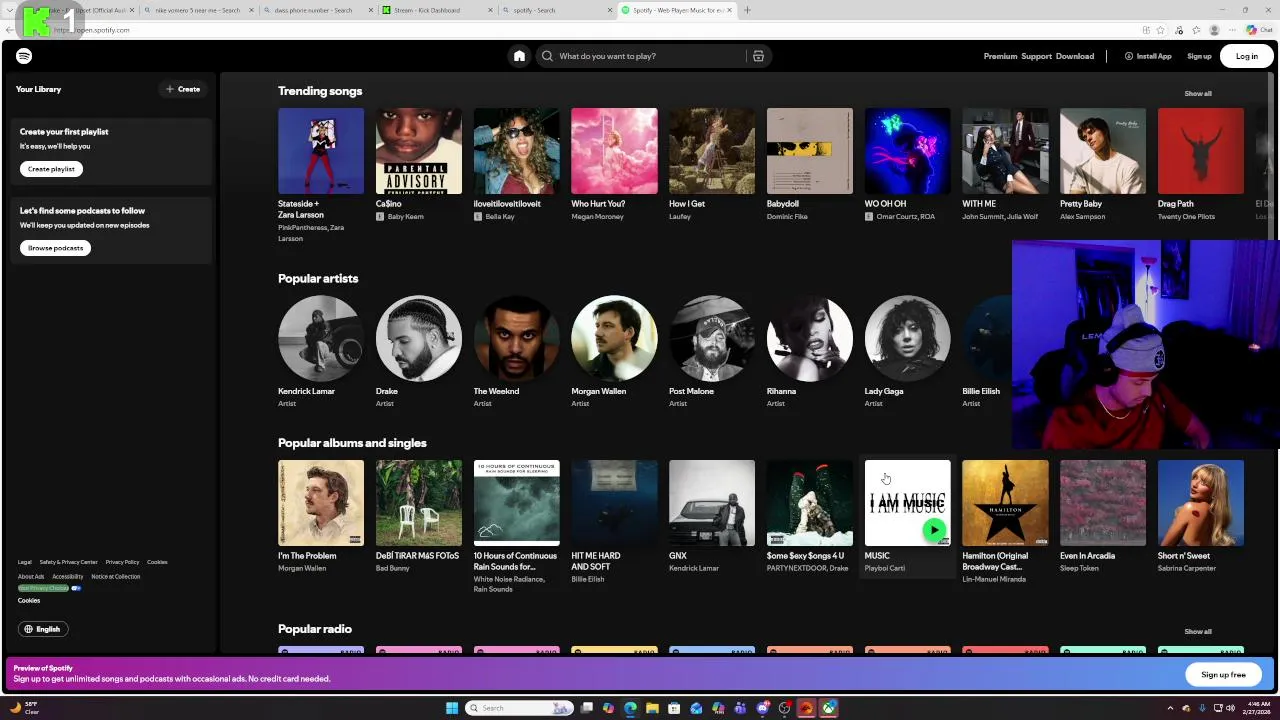Open Babydoll song cover
Image resolution: width=1280 pixels, height=720 pixels.
point(810,151)
